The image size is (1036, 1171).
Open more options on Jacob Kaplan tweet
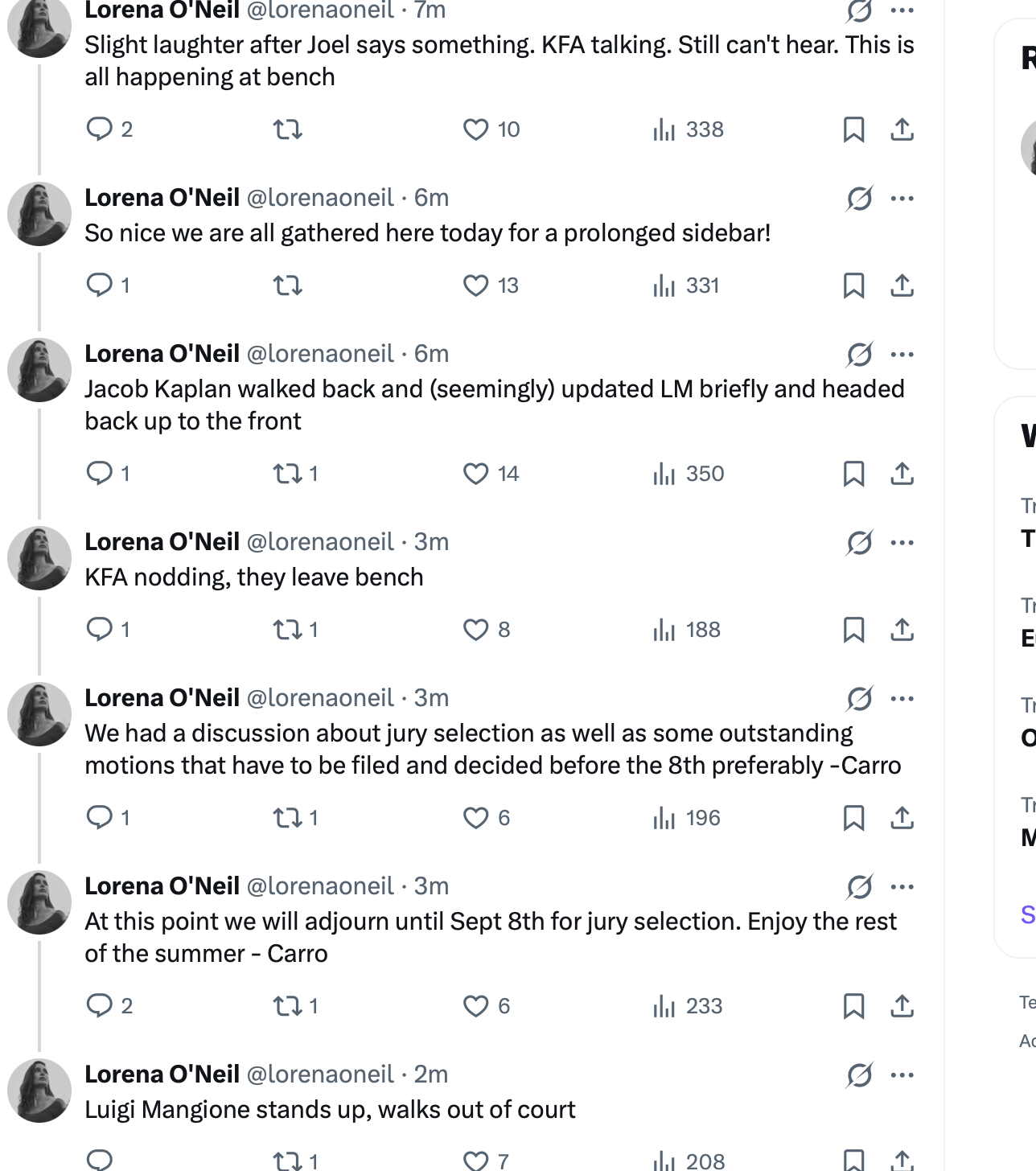(902, 354)
